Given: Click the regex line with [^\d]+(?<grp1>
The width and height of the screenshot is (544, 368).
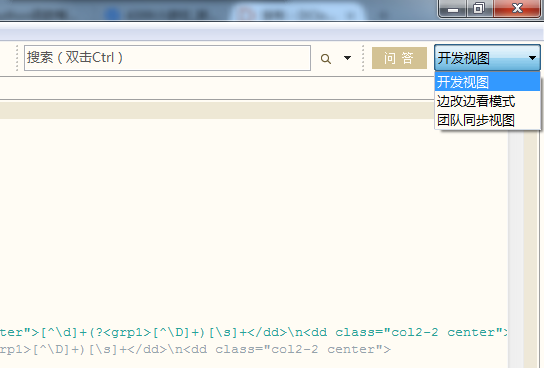Looking at the screenshot, I should pos(254,332).
